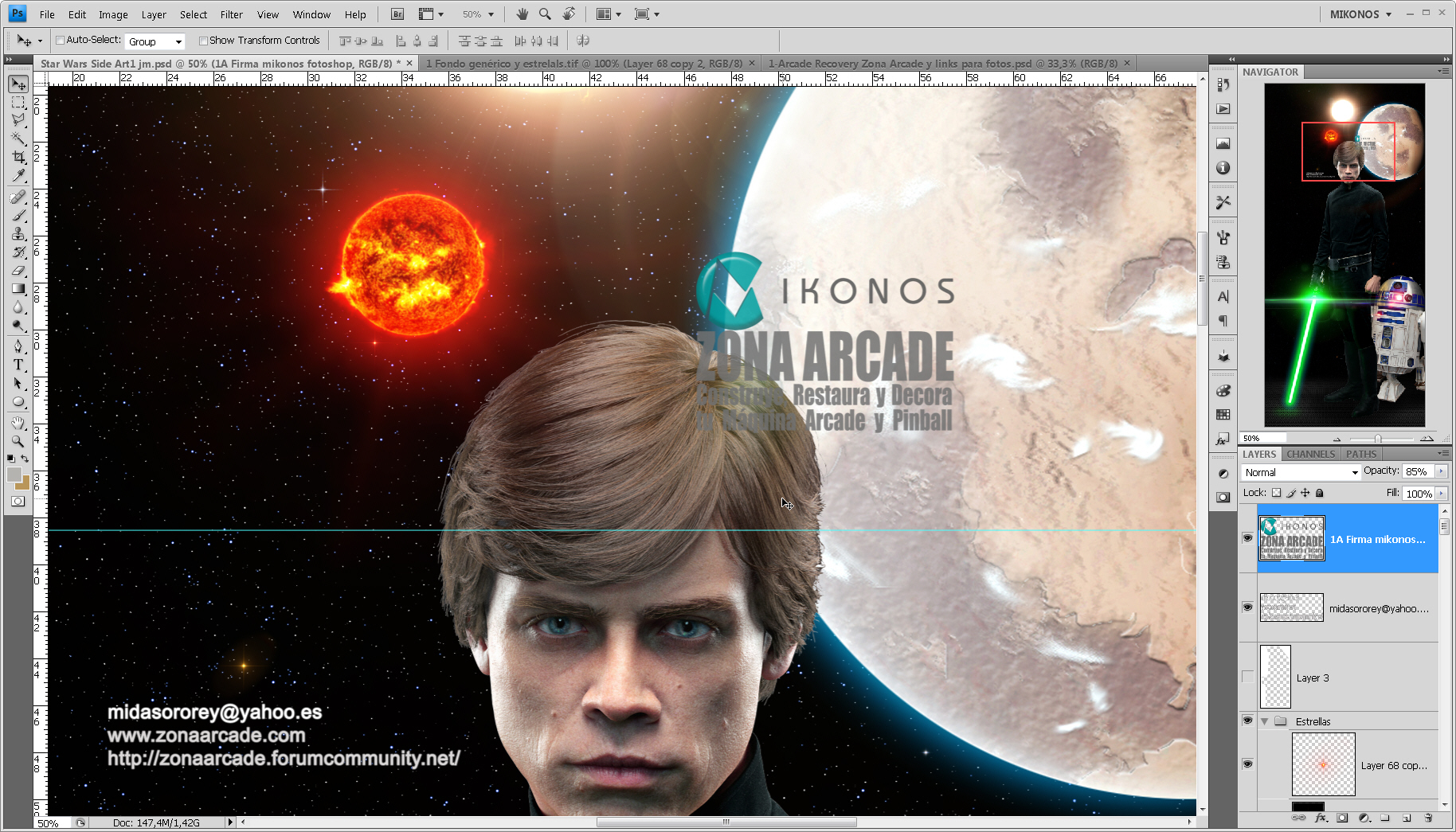Toggle Quick Mask mode
This screenshot has width=1456, height=832.
18,502
